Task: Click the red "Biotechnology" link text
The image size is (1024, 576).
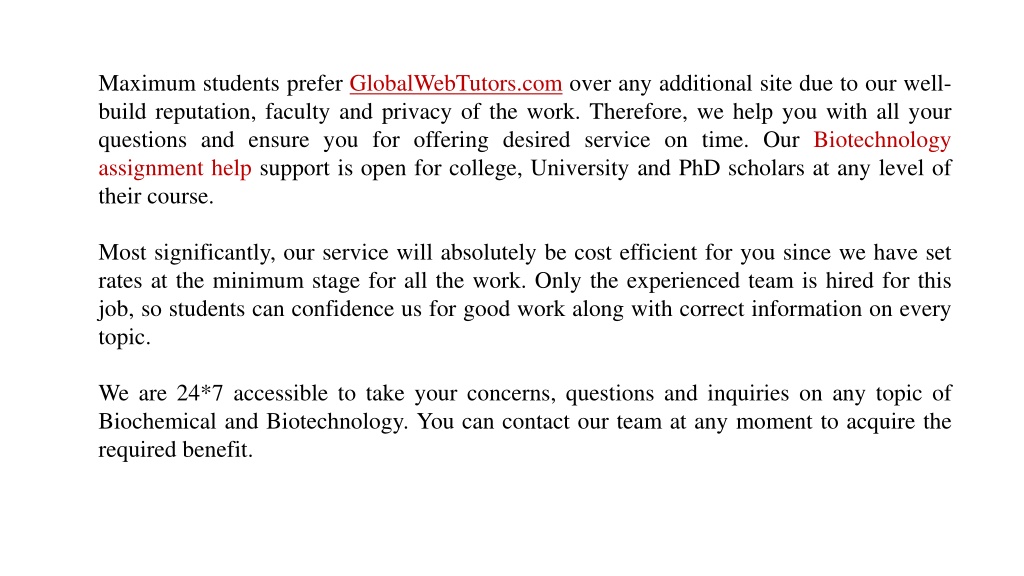Action: tap(882, 140)
